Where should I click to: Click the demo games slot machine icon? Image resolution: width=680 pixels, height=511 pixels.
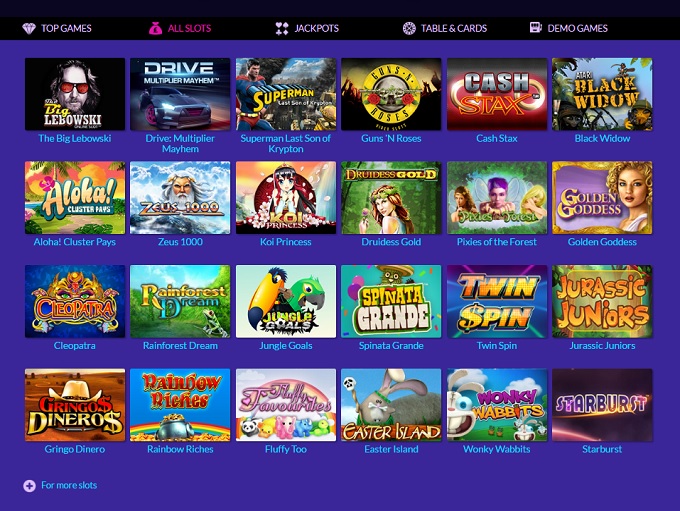536,28
